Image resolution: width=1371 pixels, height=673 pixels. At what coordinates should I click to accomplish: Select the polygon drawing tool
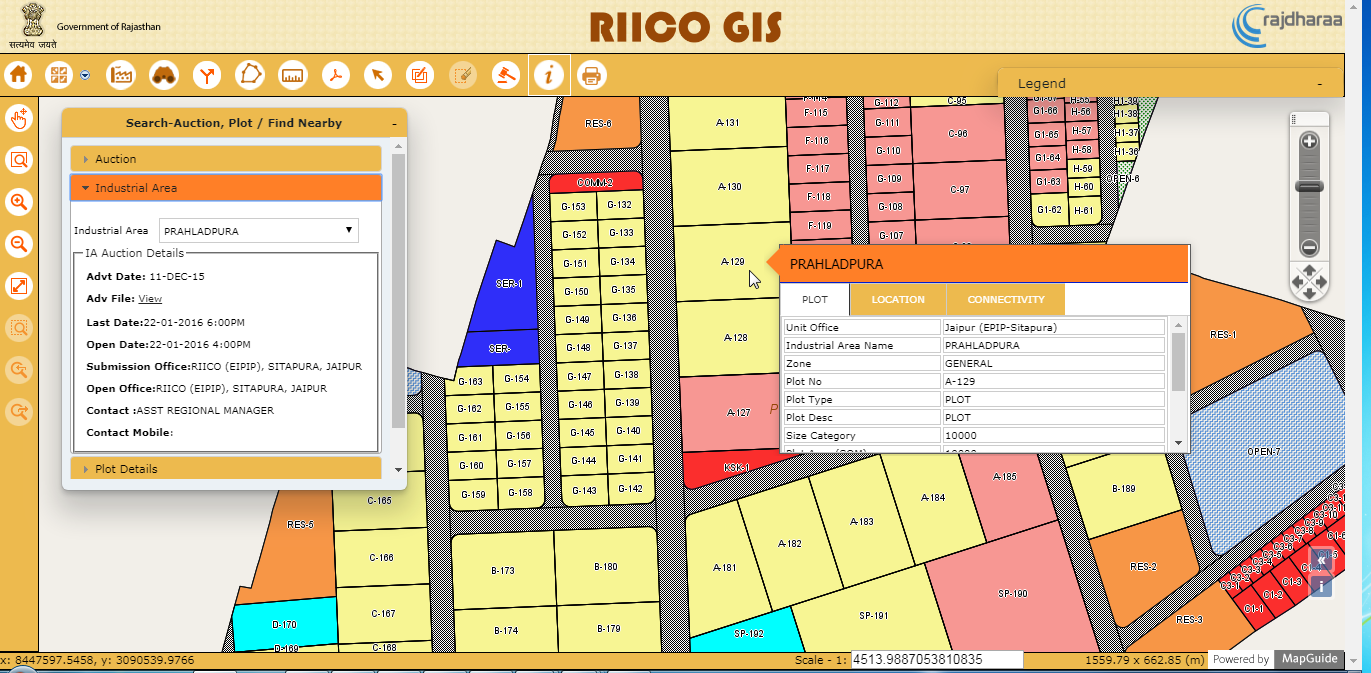(x=249, y=75)
